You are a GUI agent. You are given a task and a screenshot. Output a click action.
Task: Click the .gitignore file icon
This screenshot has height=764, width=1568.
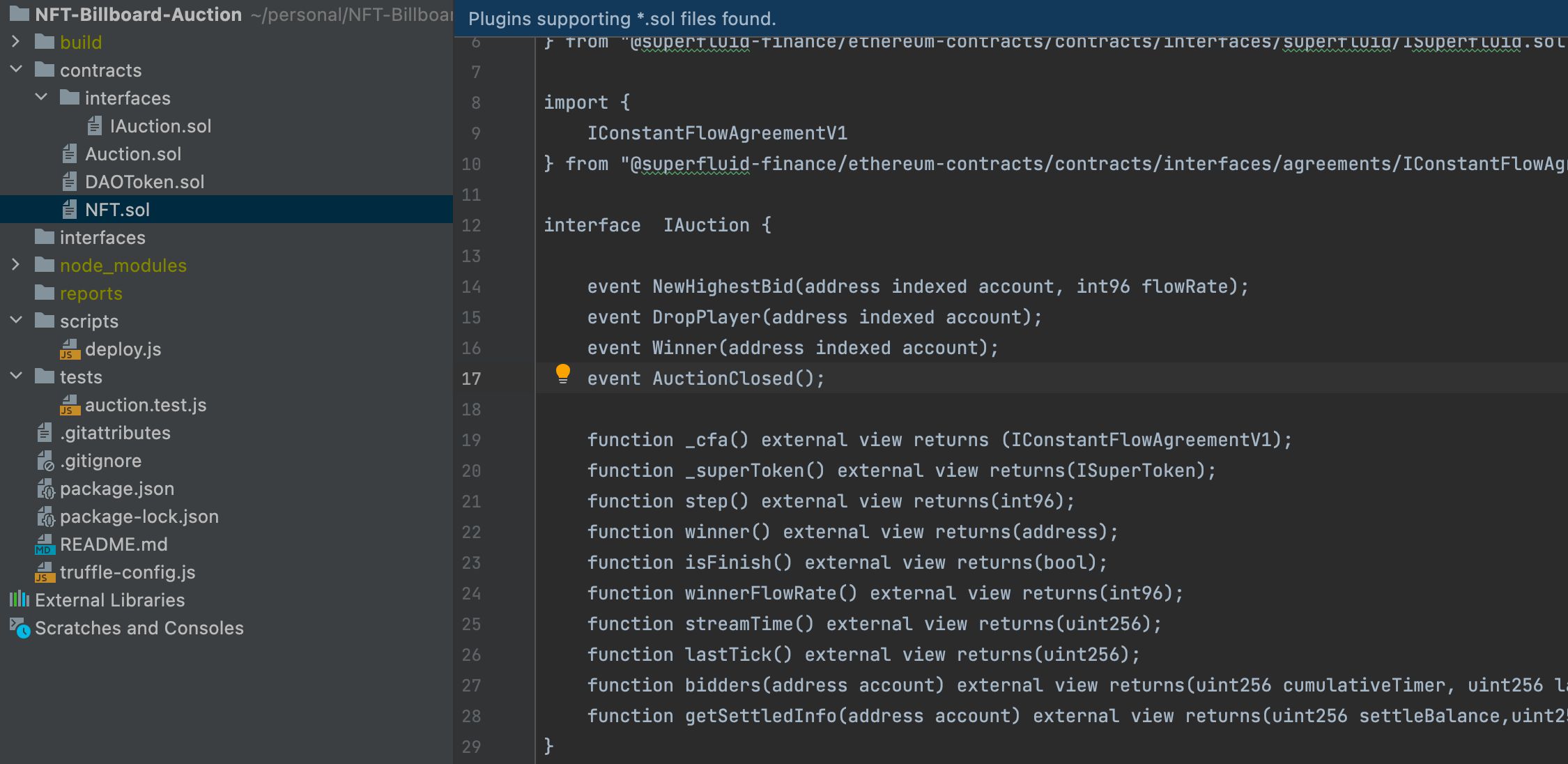coord(45,461)
